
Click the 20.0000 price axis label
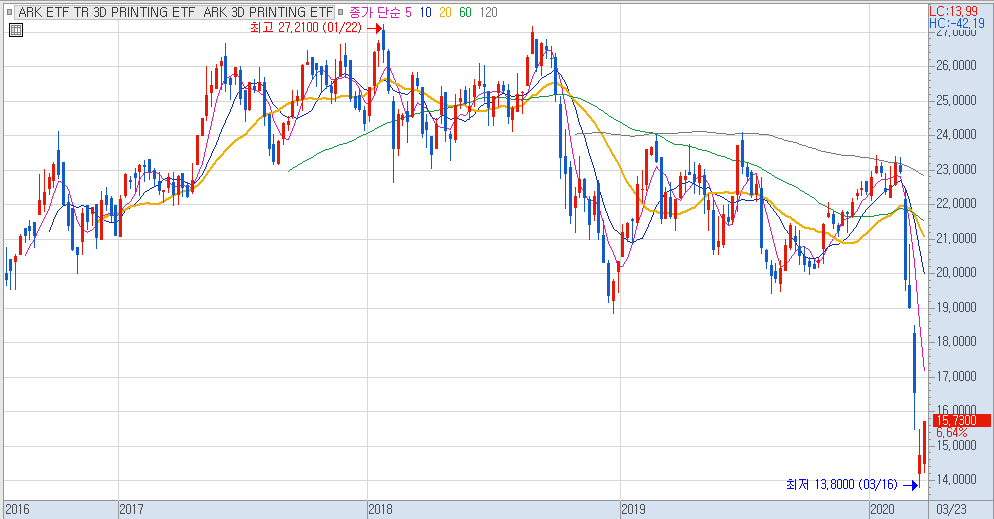(x=956, y=272)
